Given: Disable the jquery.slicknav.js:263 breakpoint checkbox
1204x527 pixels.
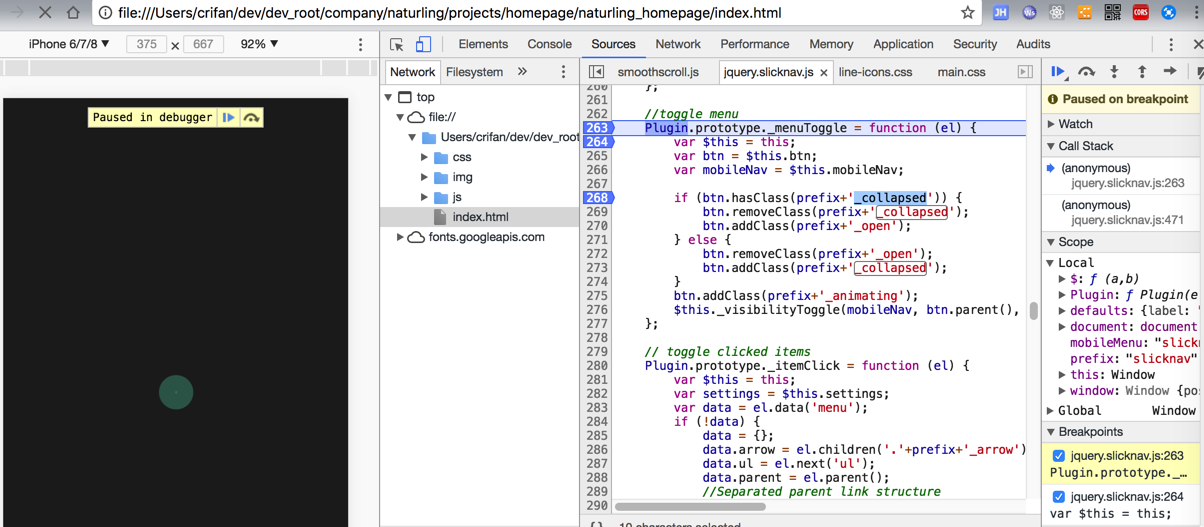Looking at the screenshot, I should click(x=1059, y=456).
